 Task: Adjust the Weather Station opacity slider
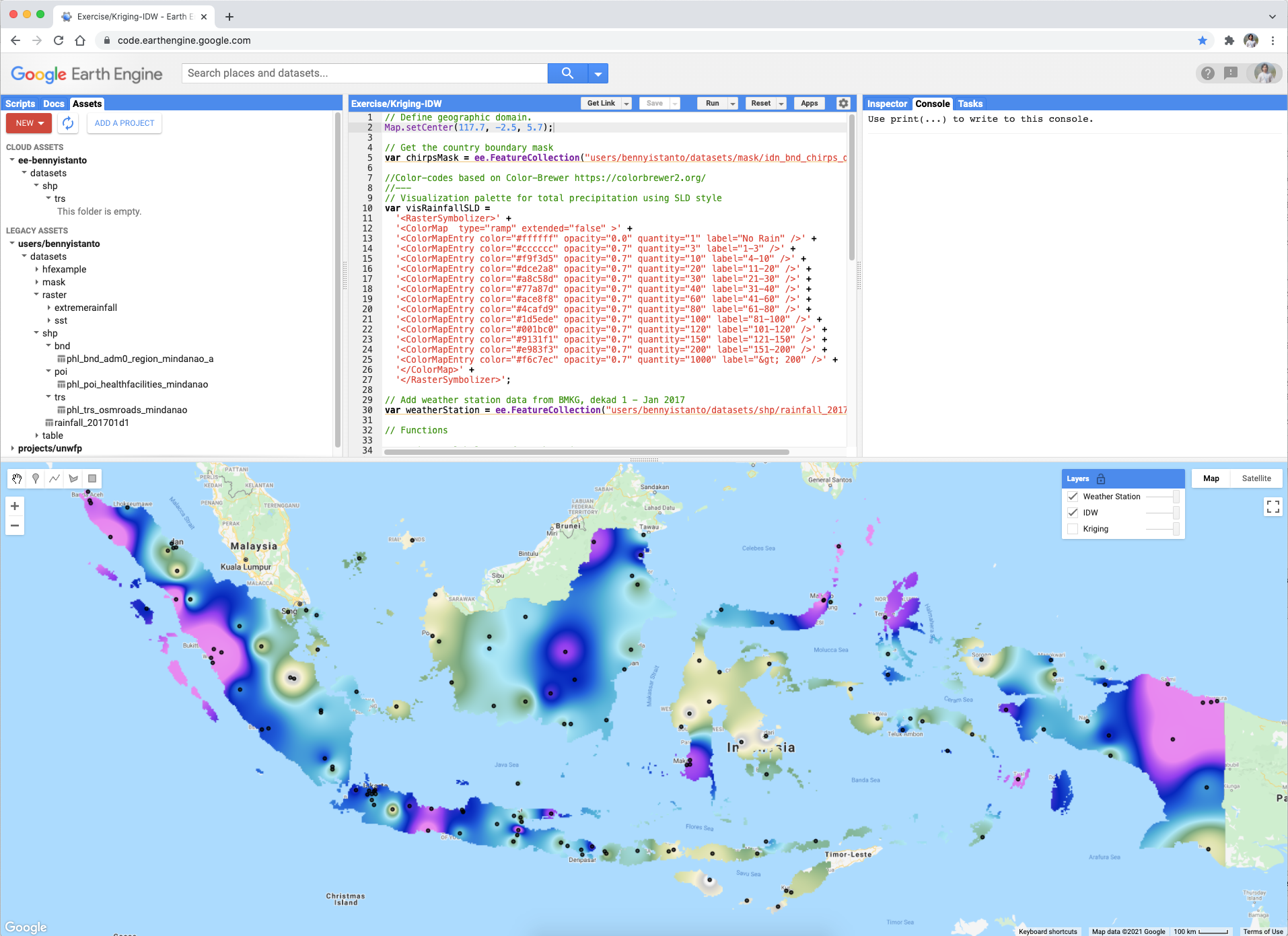(x=1162, y=497)
